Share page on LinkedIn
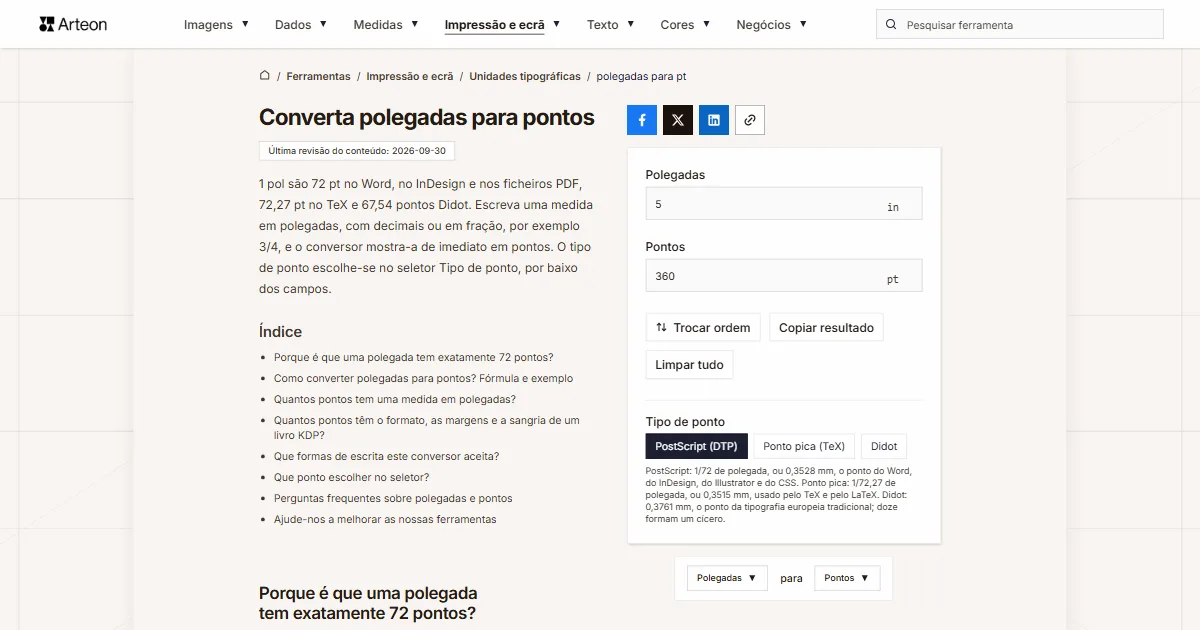 point(714,120)
